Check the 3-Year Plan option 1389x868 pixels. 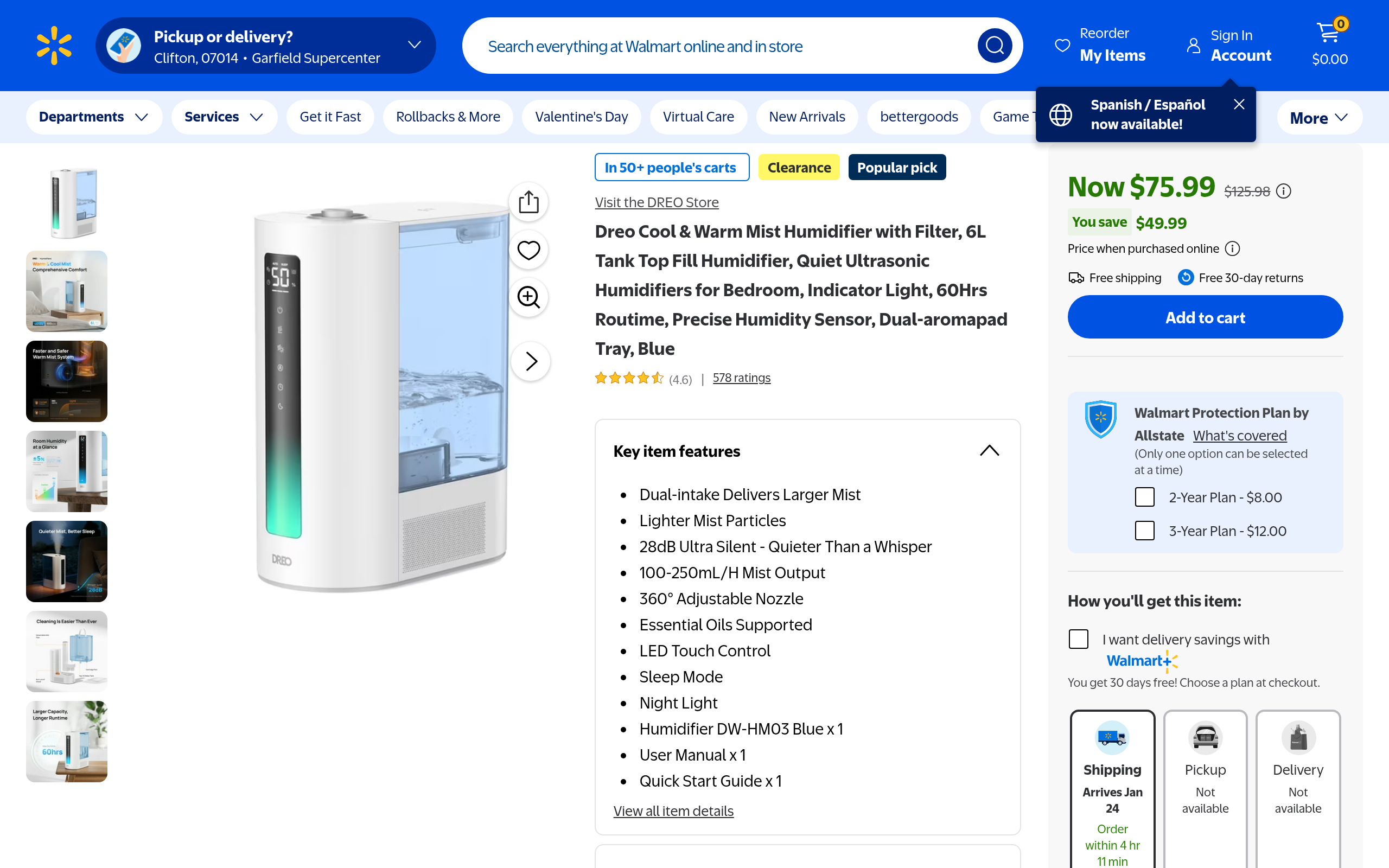(x=1144, y=531)
